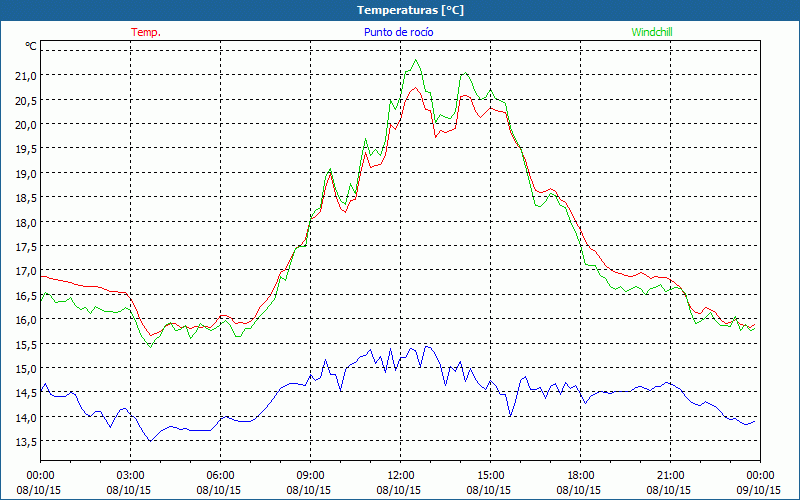Image resolution: width=800 pixels, height=500 pixels.
Task: Click the blue dew point dip near 15:40
Action: (510, 416)
